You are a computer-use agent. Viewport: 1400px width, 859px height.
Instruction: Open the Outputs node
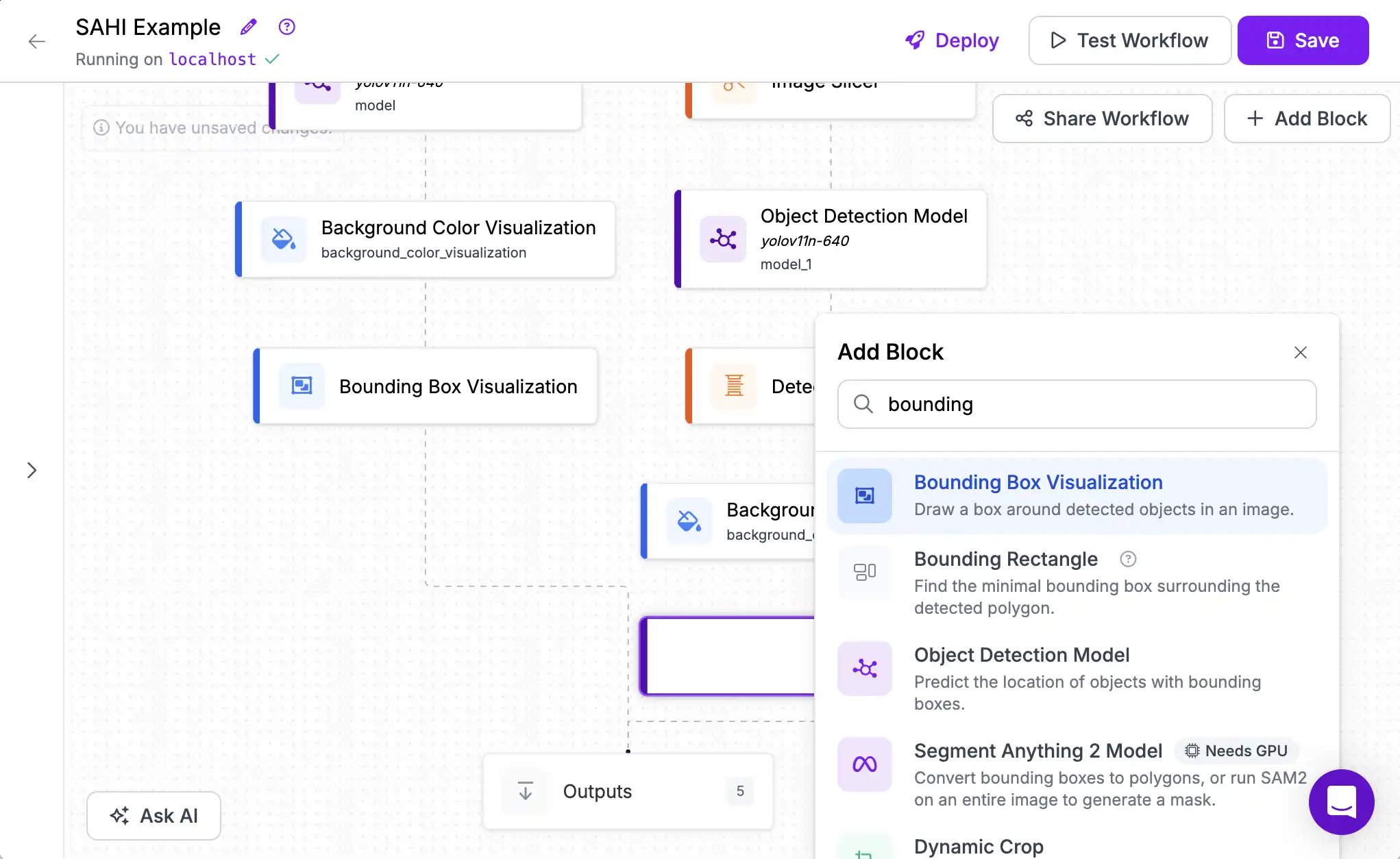(x=628, y=791)
